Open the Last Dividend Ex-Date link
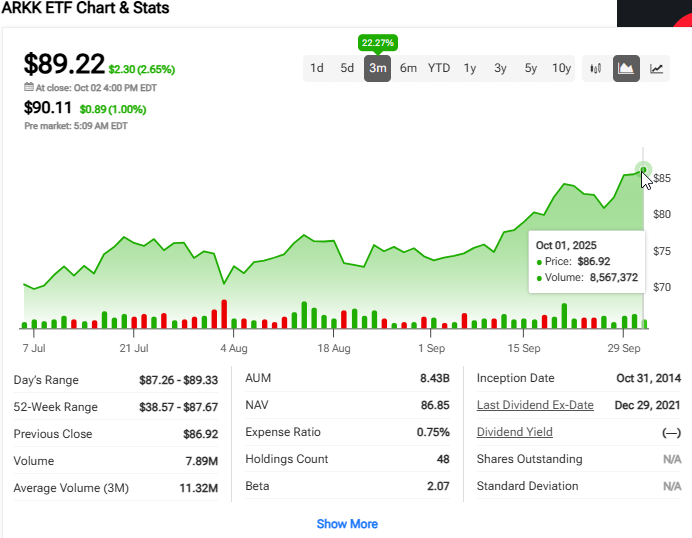 pos(535,405)
